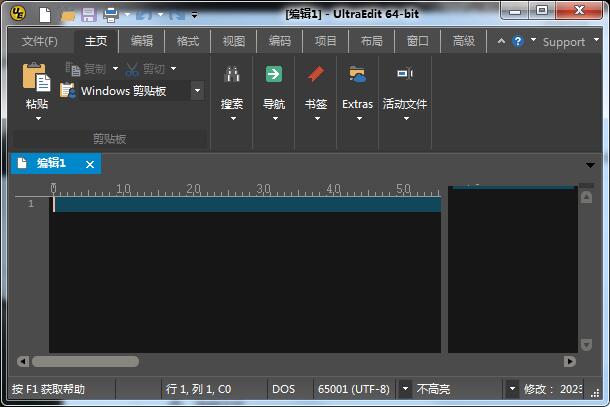The height and width of the screenshot is (407, 610).
Task: Open the 导航 green arrow navigation tool
Action: pos(274,74)
